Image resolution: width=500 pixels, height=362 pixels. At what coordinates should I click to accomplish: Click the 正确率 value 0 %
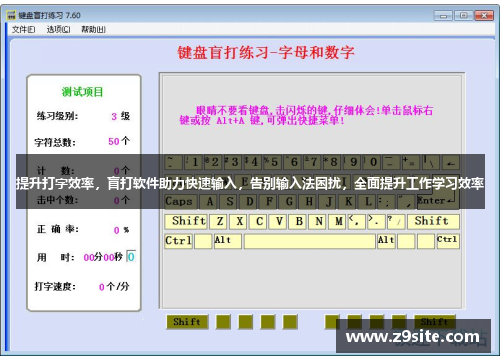tap(121, 230)
